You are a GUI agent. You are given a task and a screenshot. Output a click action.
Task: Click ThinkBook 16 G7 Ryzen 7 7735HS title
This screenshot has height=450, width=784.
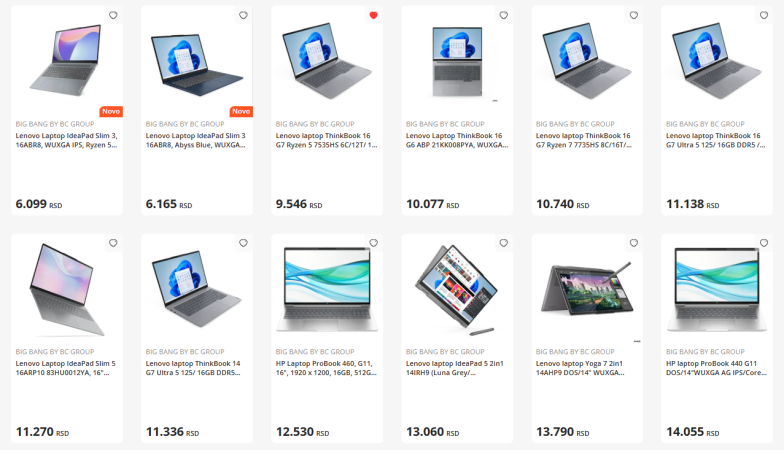584,140
